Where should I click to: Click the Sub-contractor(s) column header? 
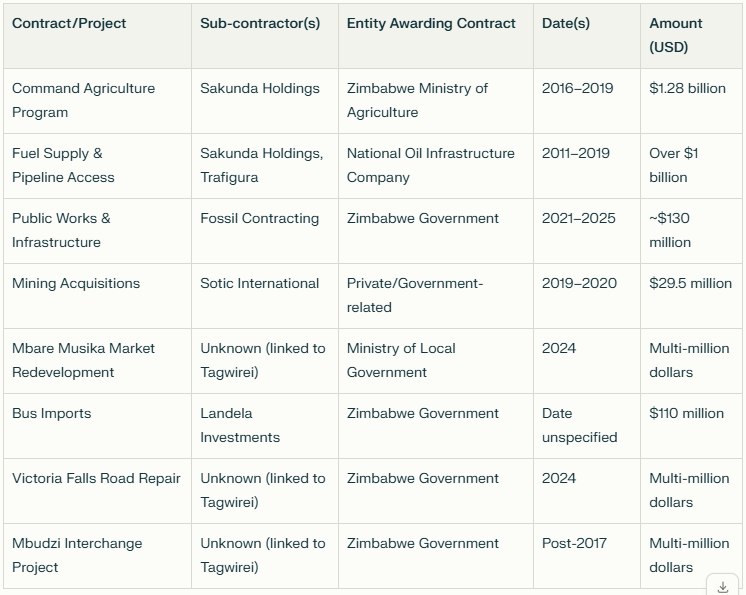click(260, 23)
